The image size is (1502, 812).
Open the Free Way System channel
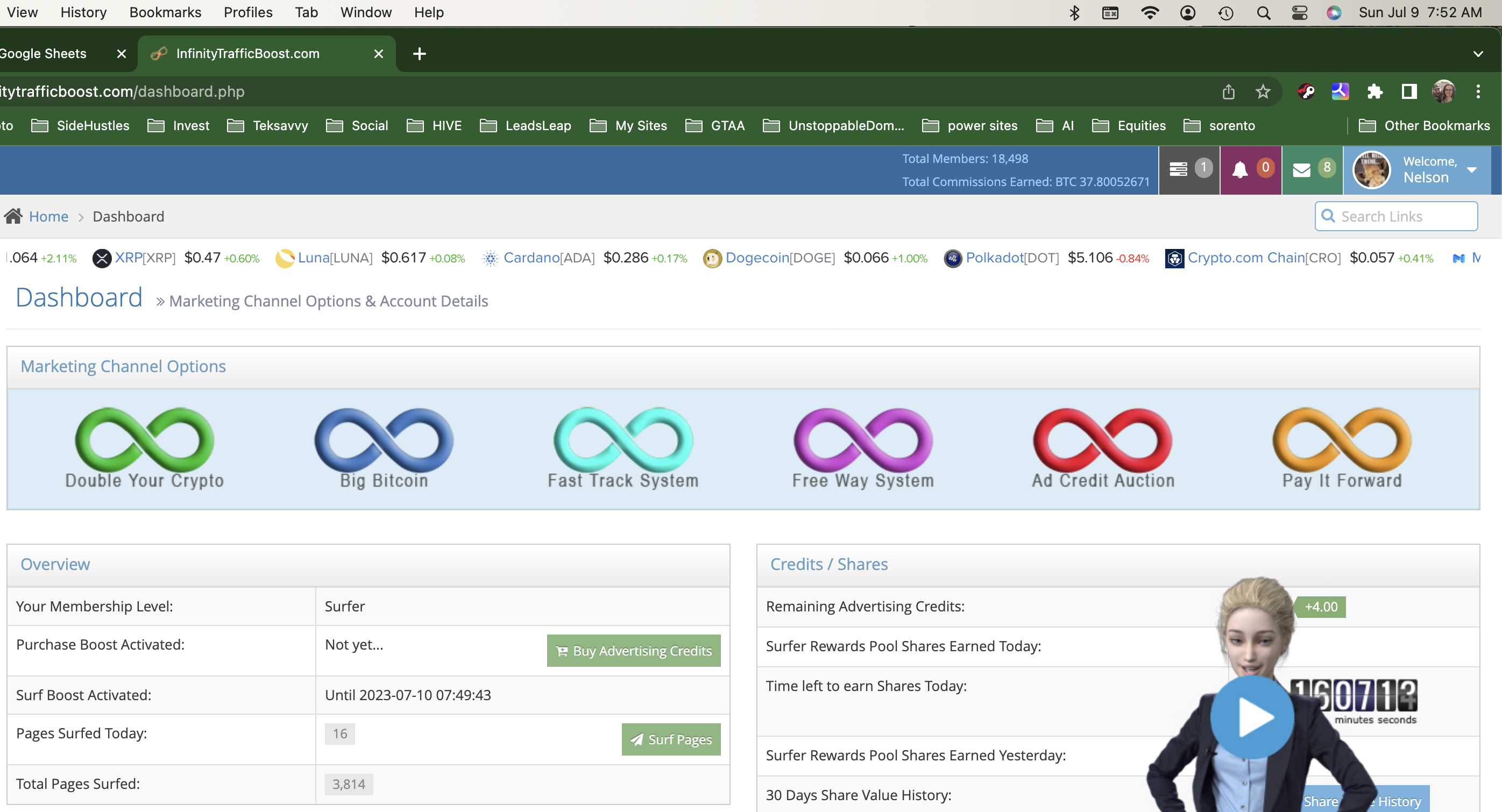point(863,448)
